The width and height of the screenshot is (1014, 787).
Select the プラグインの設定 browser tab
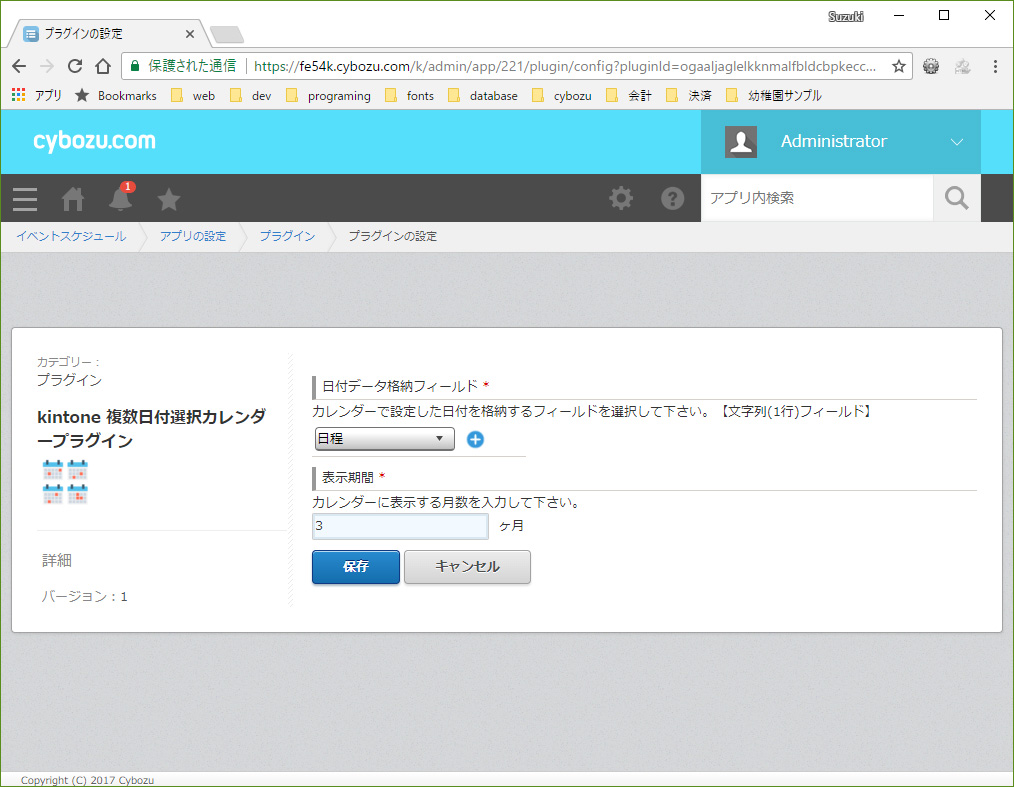pos(107,34)
